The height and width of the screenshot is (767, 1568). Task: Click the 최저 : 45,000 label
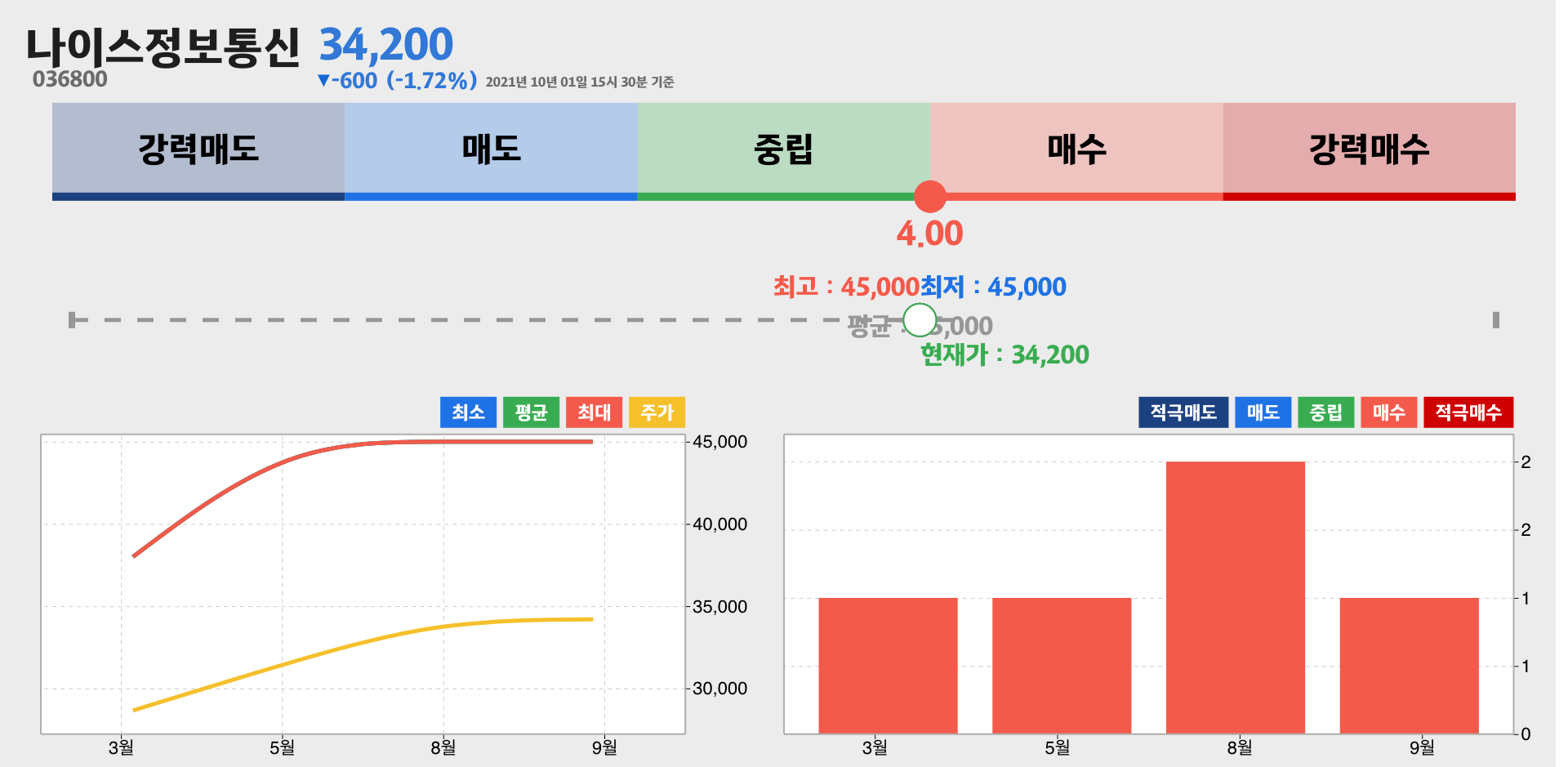pyautogui.click(x=993, y=287)
